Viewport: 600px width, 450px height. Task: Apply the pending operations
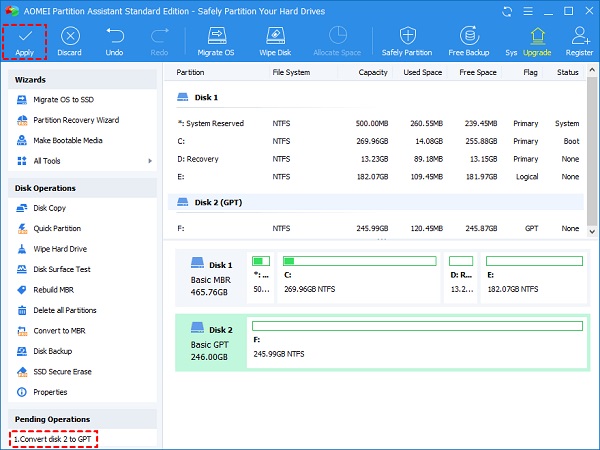pos(25,42)
